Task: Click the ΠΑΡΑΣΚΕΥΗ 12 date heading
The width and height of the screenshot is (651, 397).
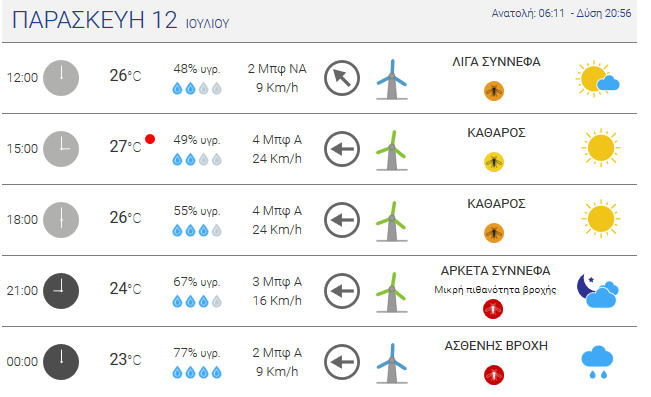Action: (x=95, y=20)
